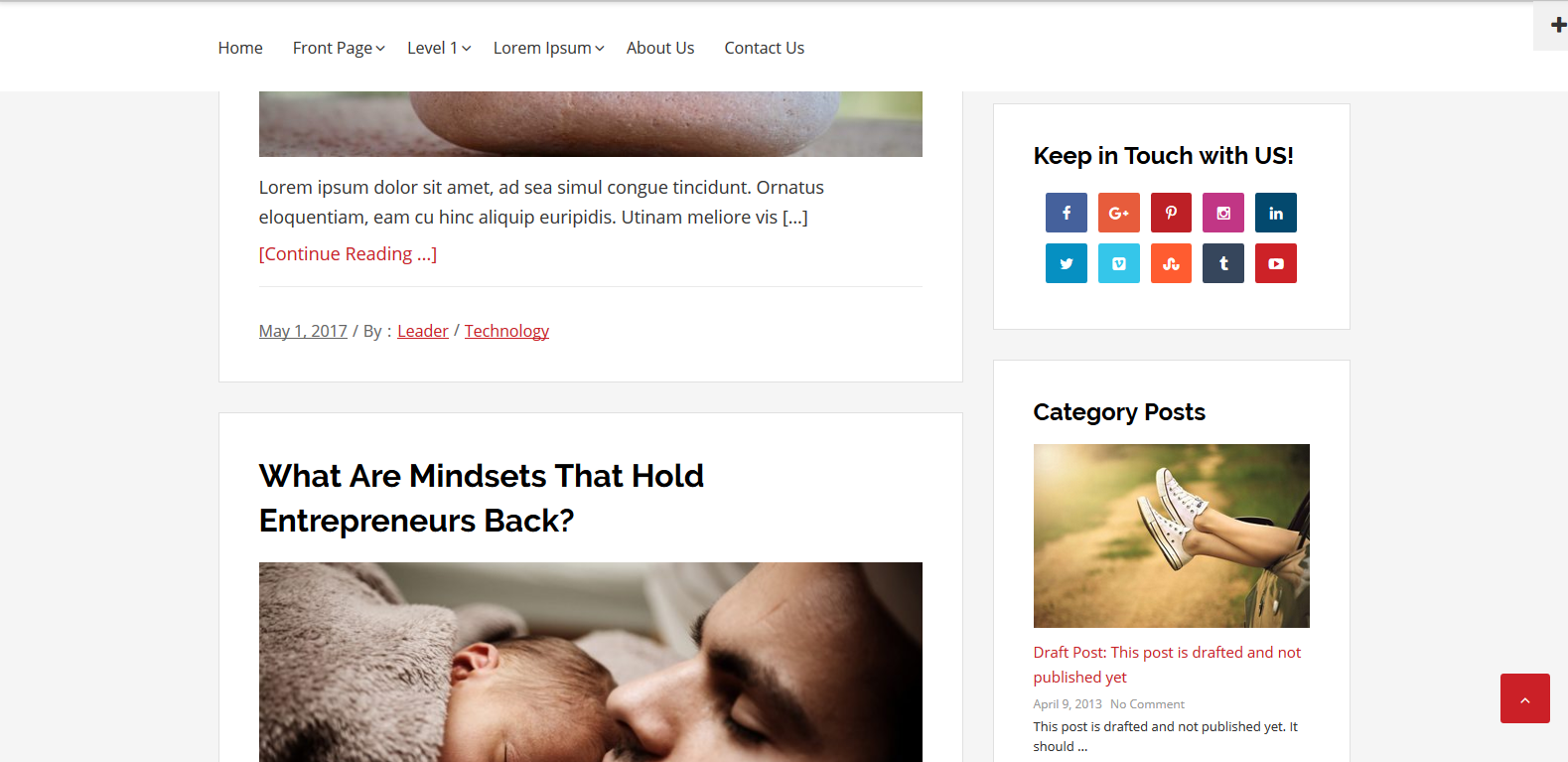Visit the Instagram social icon
The width and height of the screenshot is (1568, 762).
[x=1223, y=213]
